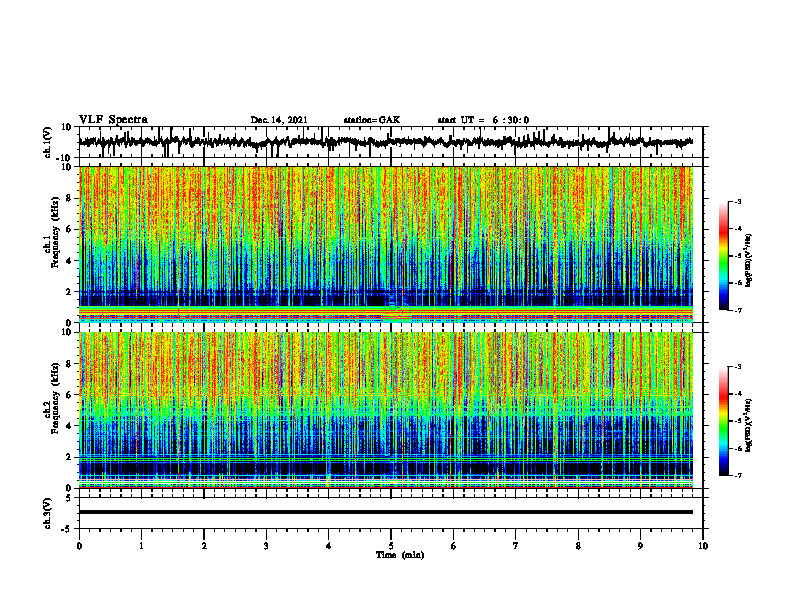Image resolution: width=792 pixels, height=612 pixels.
Task: Click the "2" kHz tick on ch.2 spectrogram axis
Action: [x=70, y=457]
